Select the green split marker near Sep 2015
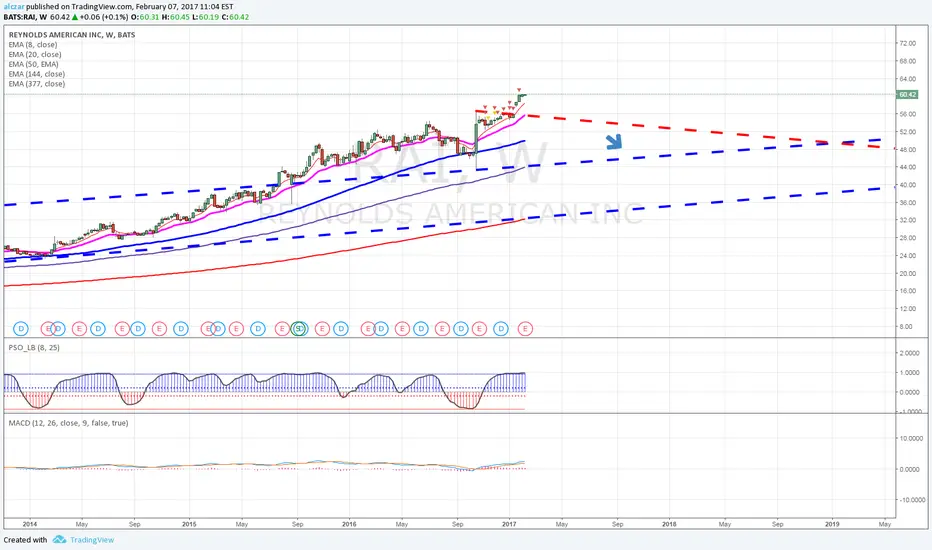Image resolution: width=932 pixels, height=550 pixels. [300, 328]
